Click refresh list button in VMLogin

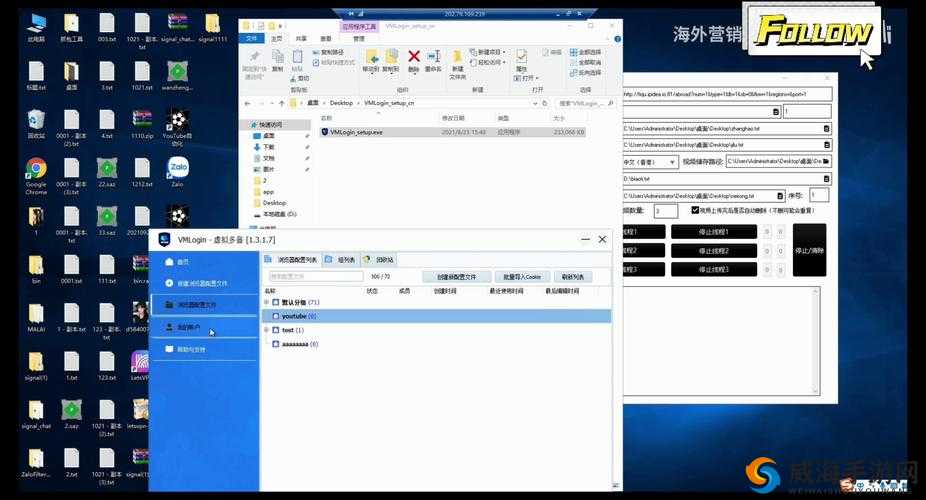click(573, 277)
